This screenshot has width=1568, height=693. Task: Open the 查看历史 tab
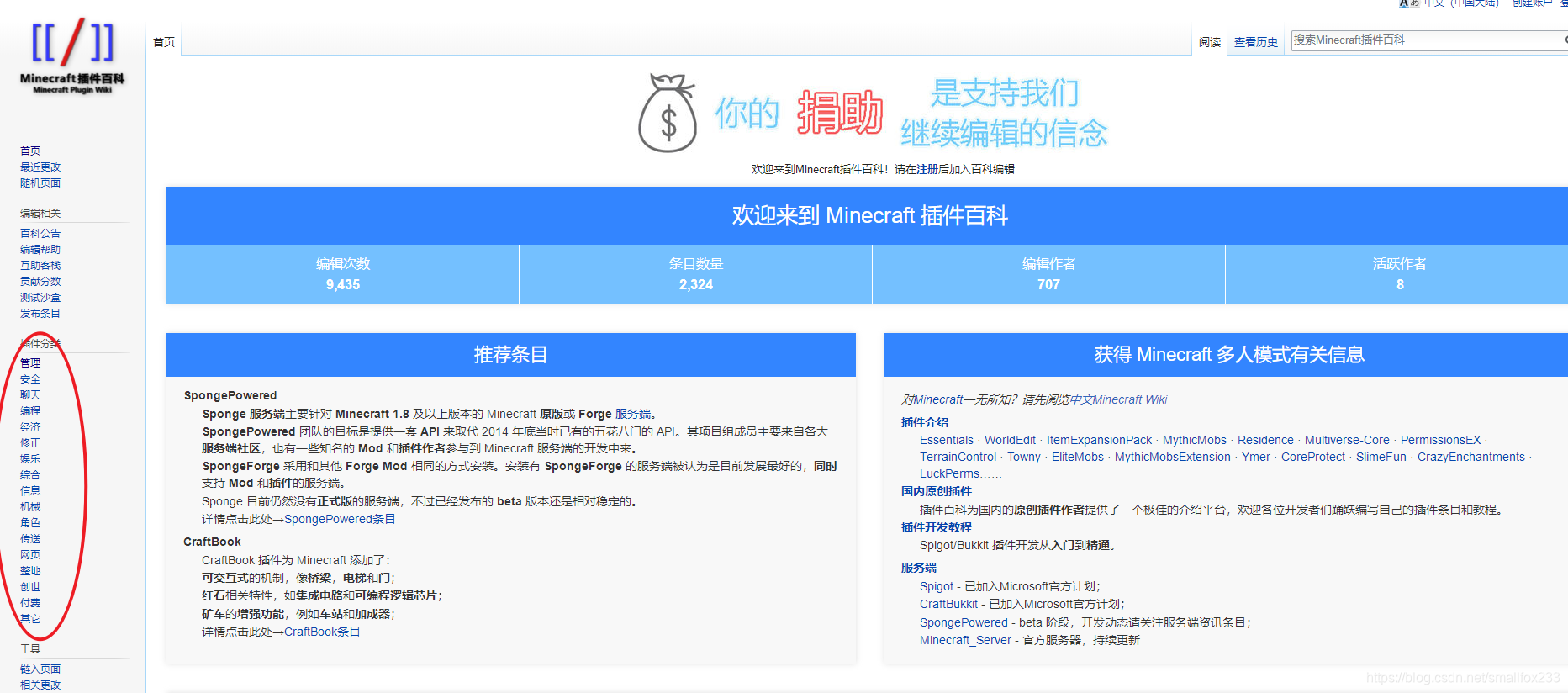(x=1256, y=42)
